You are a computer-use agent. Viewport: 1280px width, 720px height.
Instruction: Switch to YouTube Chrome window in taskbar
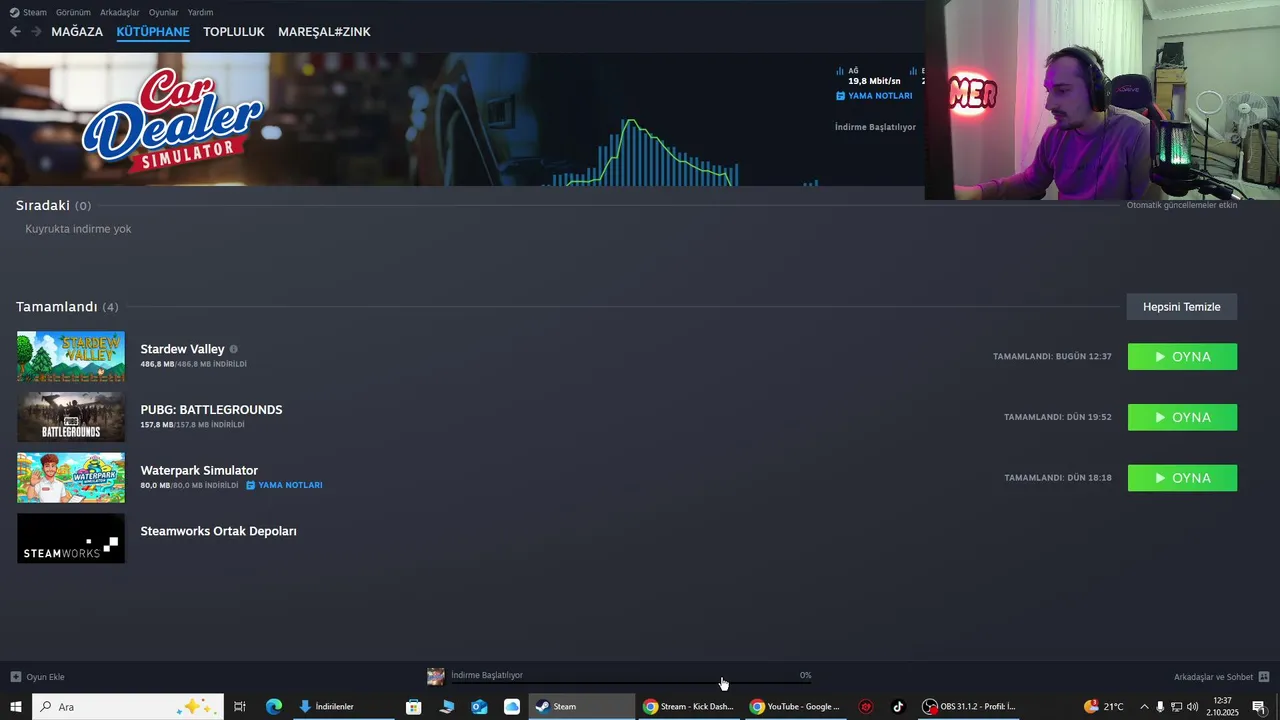click(797, 707)
